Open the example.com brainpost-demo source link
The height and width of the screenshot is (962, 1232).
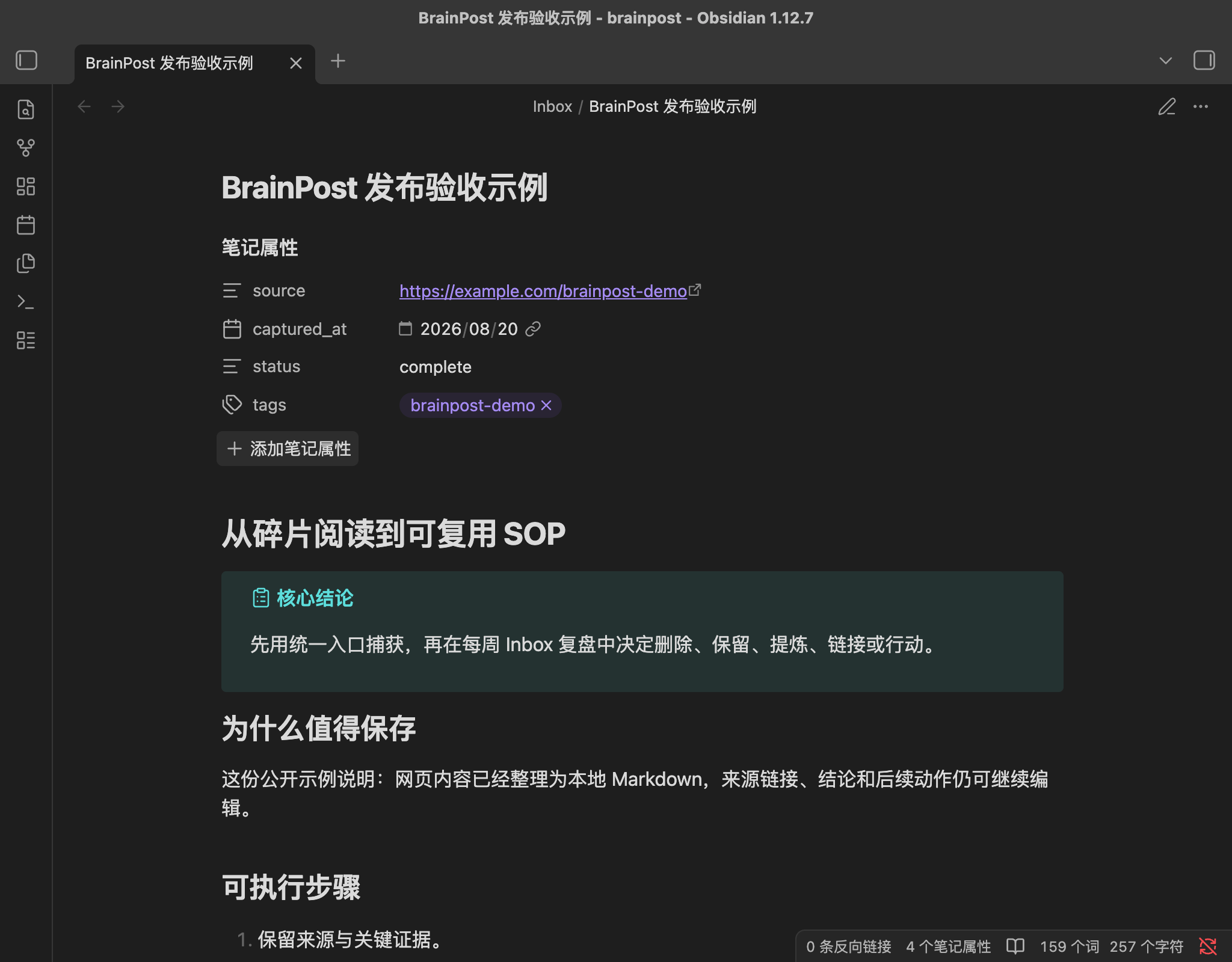(x=543, y=291)
